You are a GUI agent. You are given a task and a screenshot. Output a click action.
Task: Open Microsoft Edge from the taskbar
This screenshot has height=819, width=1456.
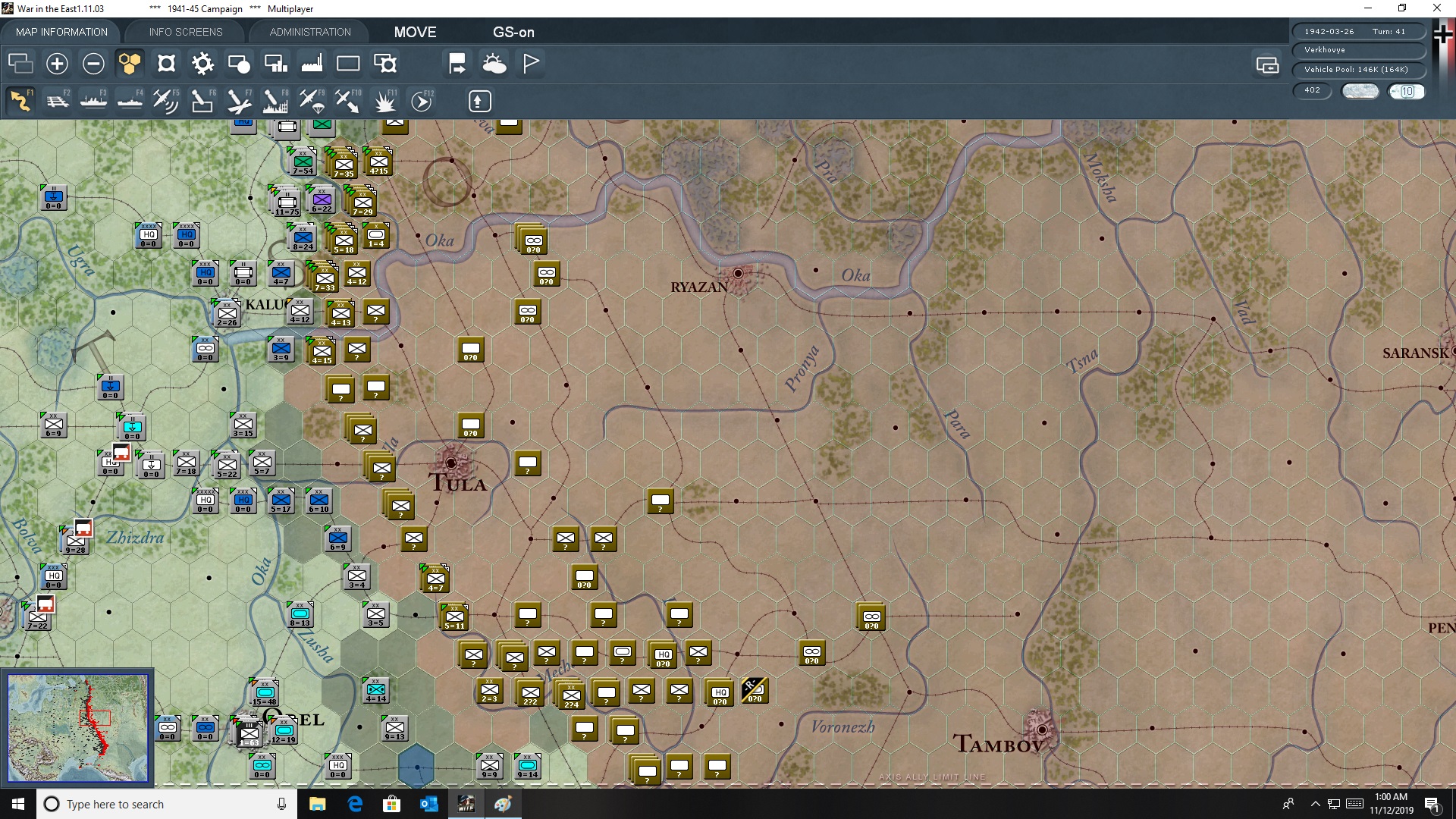click(355, 804)
